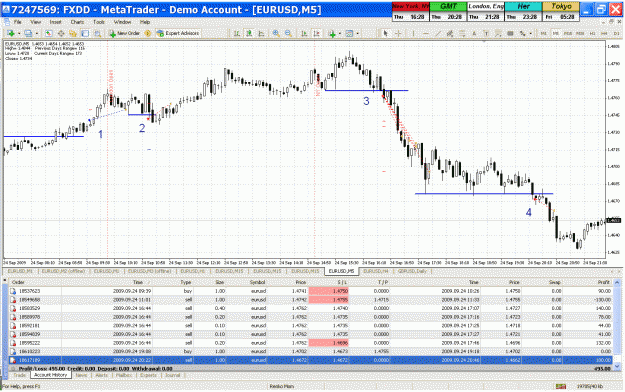Viewport: 625px width, 392px height.
Task: Select the text A tool
Action: (474, 33)
